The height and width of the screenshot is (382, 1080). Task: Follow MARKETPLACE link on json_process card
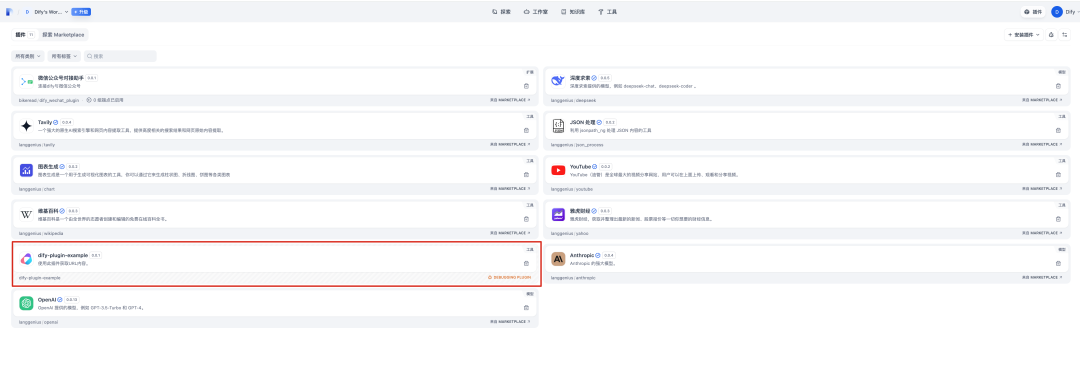point(1043,145)
